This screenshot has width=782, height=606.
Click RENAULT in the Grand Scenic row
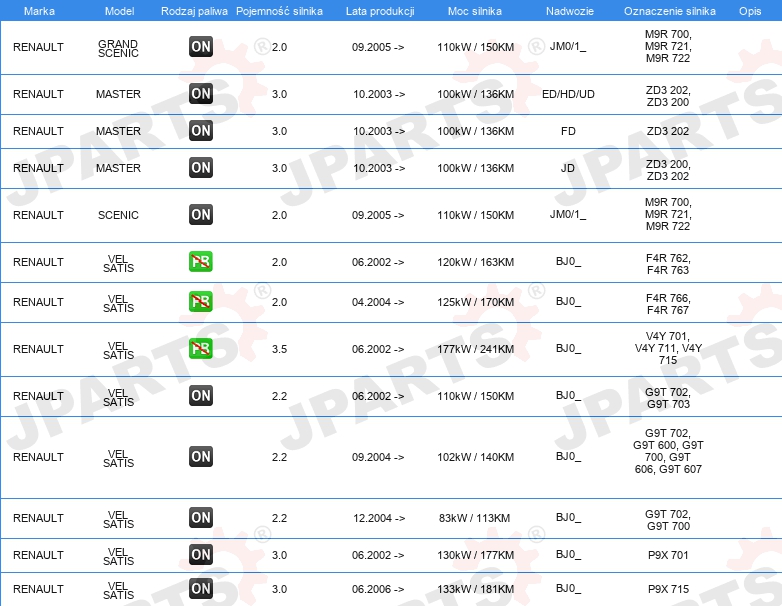(38, 47)
